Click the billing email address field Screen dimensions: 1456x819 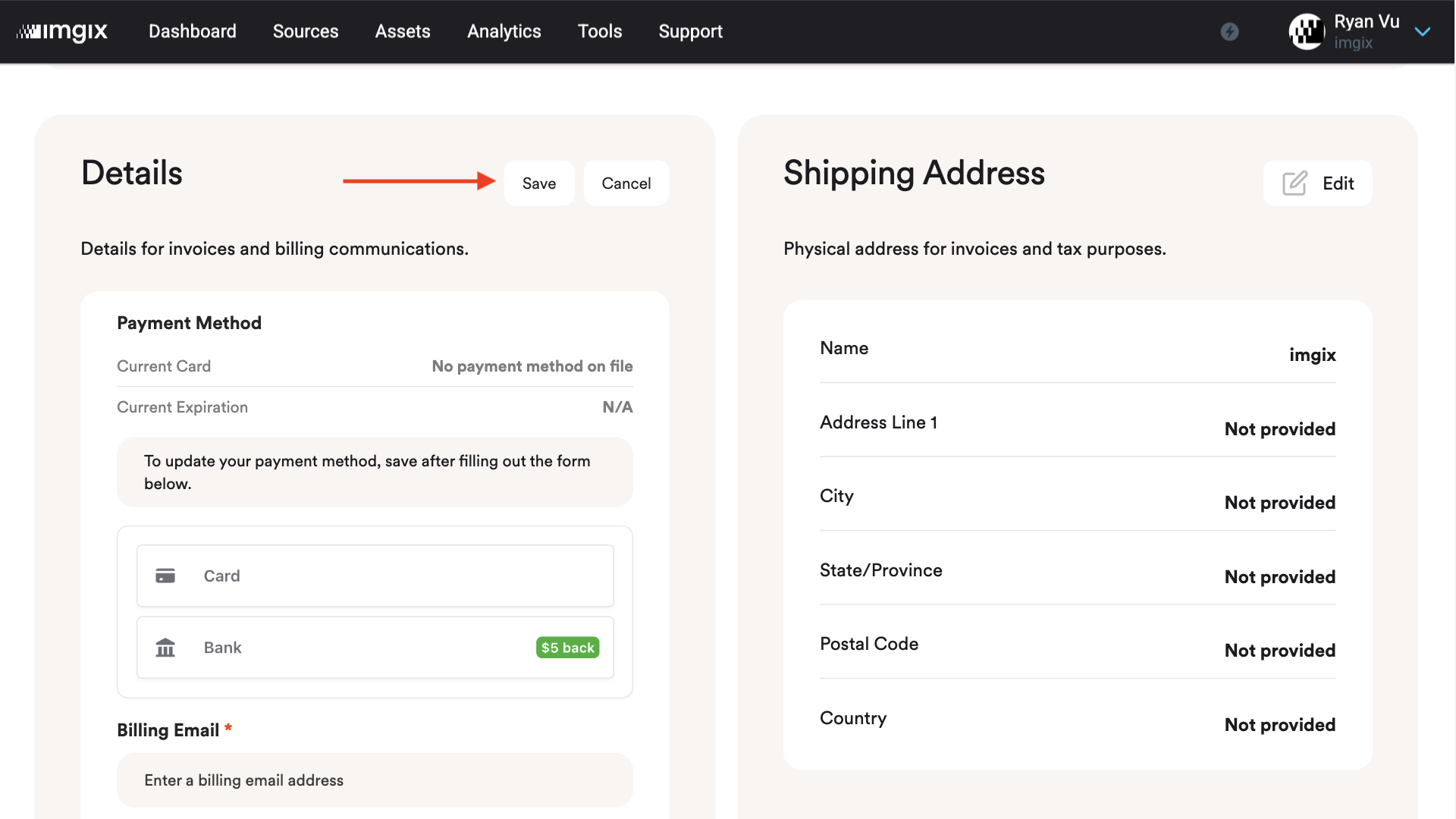375,780
